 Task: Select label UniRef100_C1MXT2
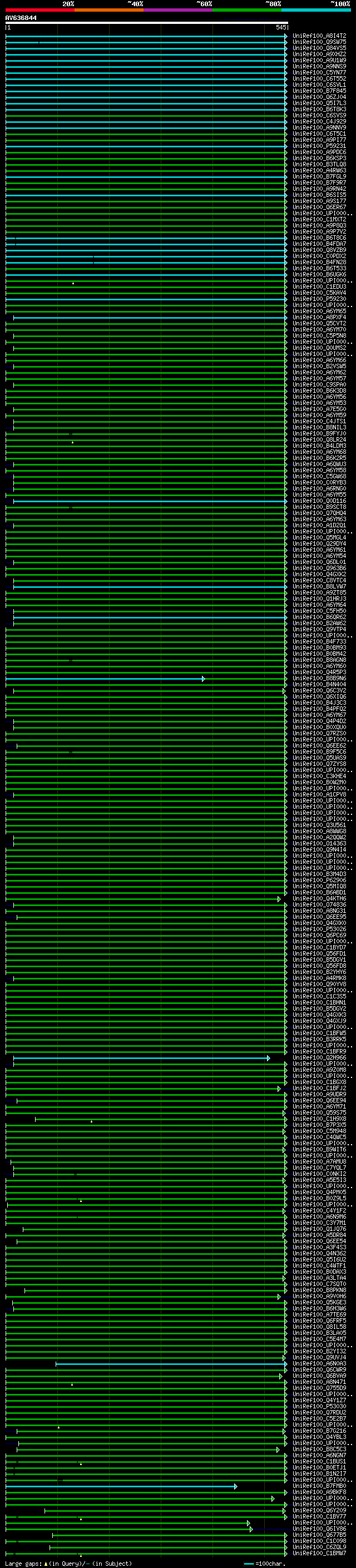click(319, 219)
